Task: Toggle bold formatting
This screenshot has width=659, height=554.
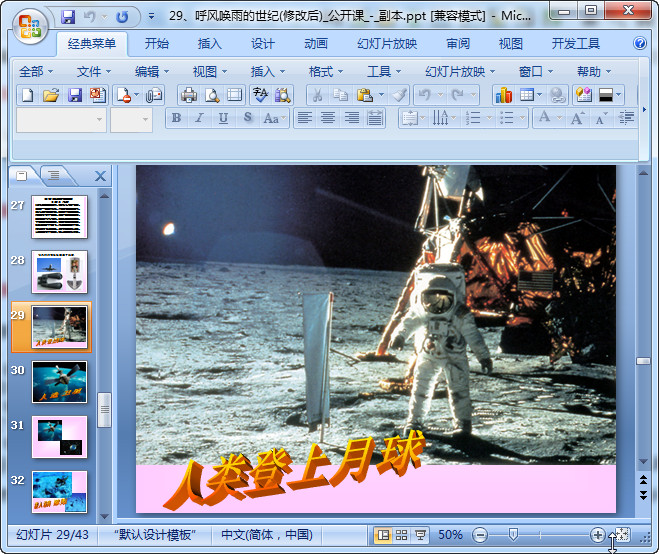Action: (177, 118)
